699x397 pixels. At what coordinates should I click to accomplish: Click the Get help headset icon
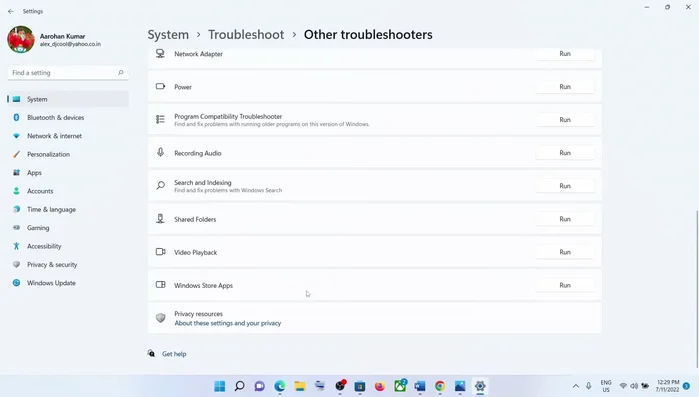(x=152, y=353)
